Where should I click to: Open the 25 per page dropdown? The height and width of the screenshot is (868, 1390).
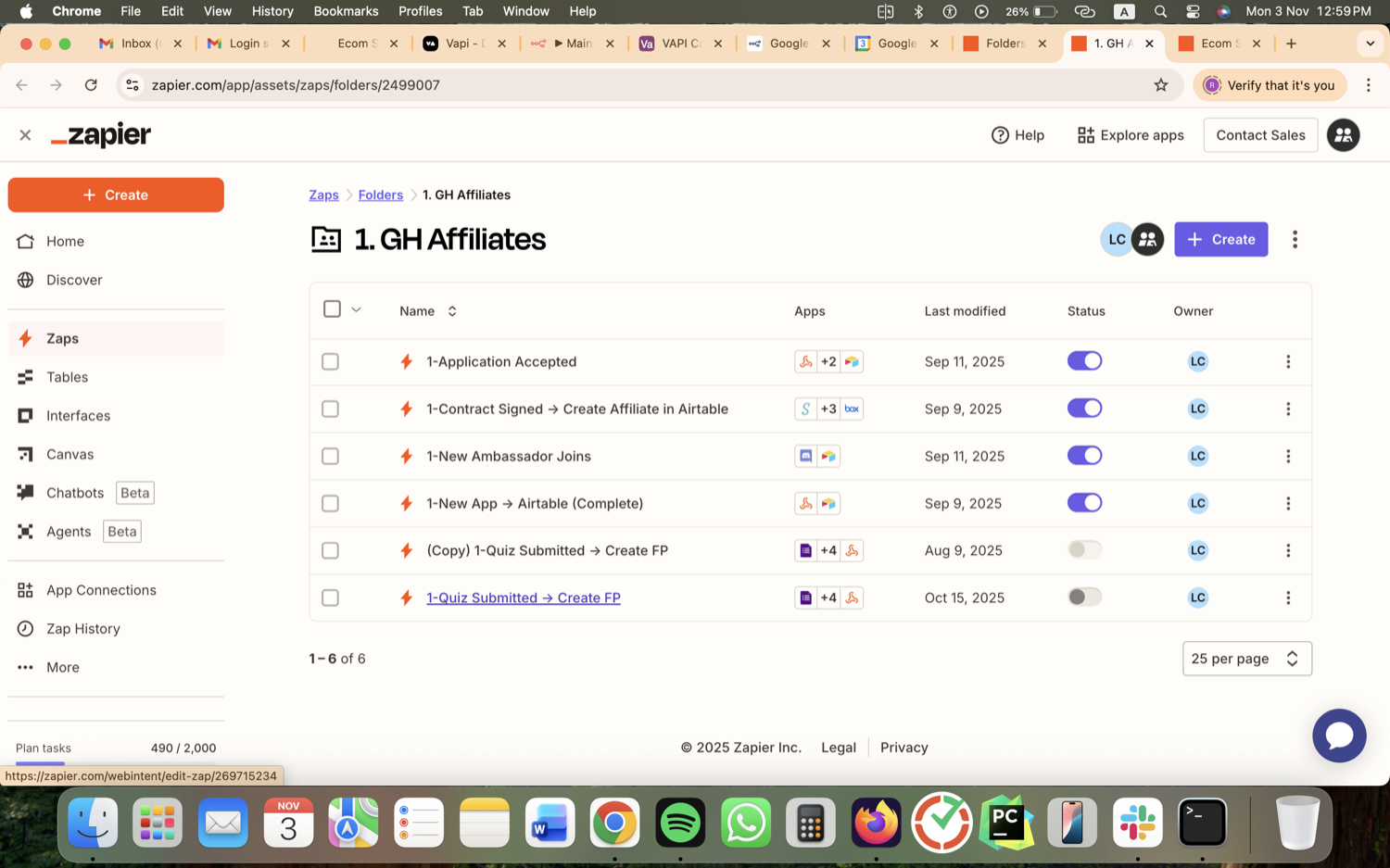[x=1246, y=659]
